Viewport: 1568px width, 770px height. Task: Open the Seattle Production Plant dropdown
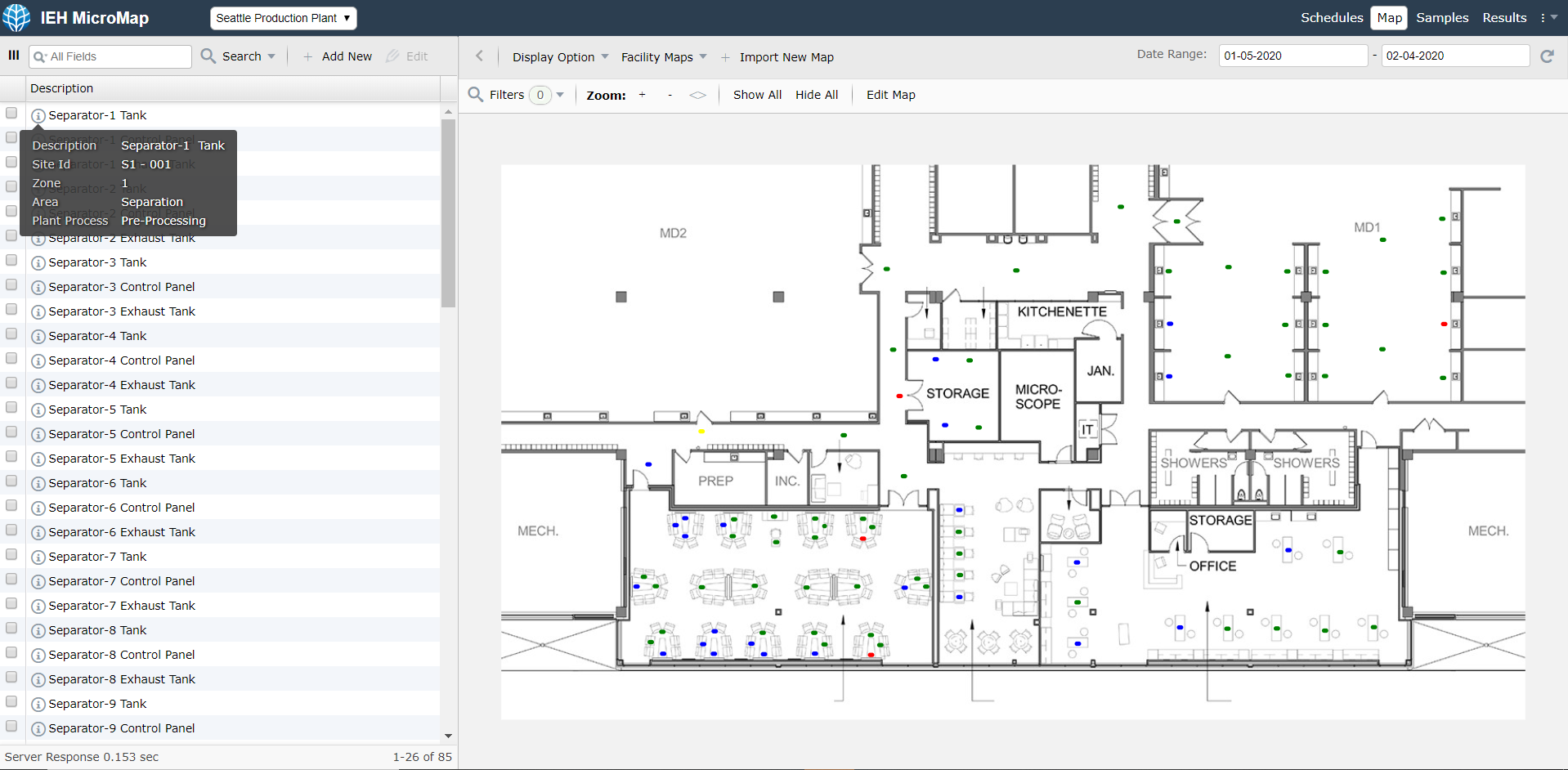pos(283,18)
